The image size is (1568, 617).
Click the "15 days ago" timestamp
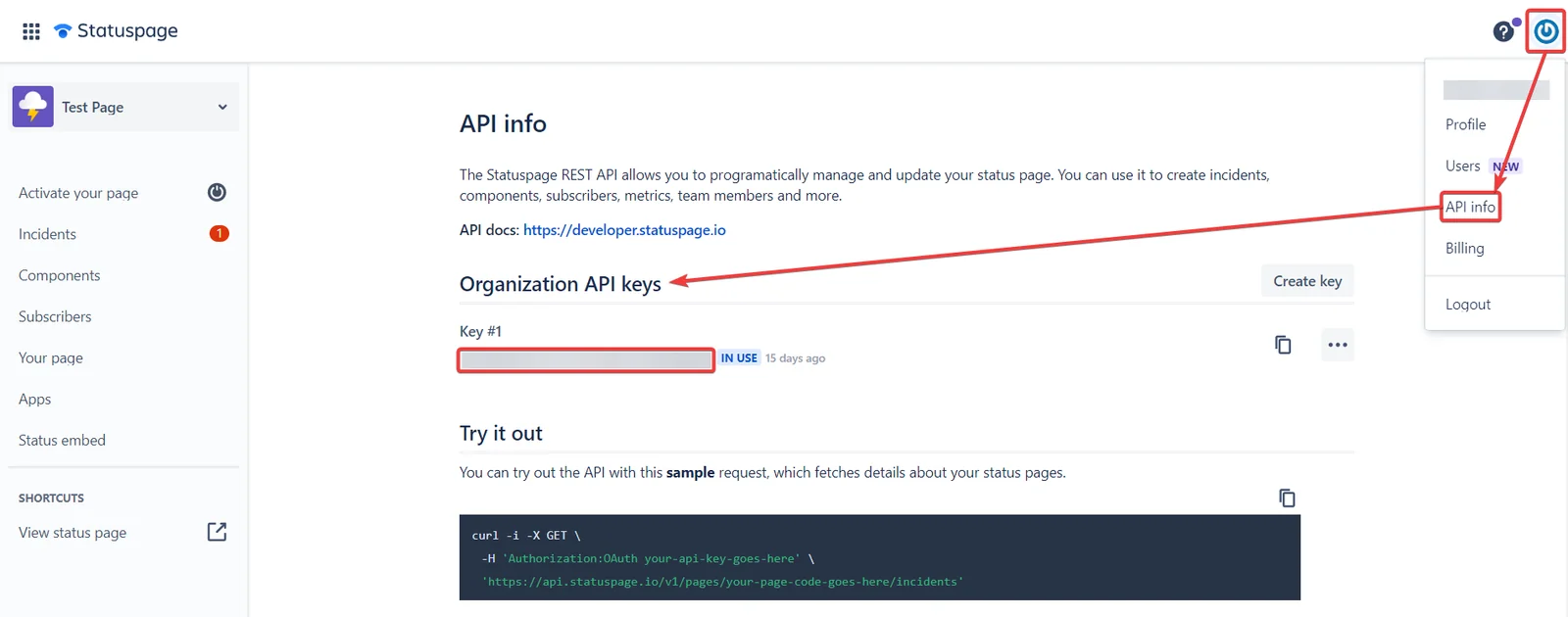click(795, 358)
